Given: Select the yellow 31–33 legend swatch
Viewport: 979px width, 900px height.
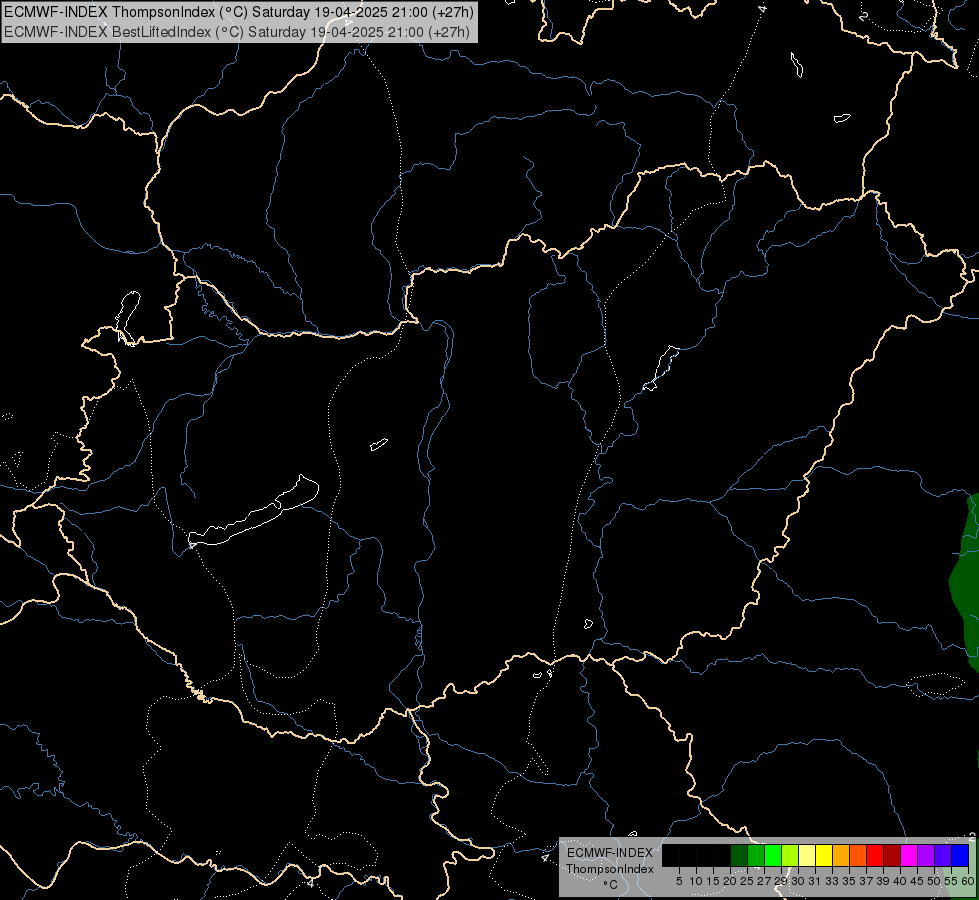Looking at the screenshot, I should [824, 855].
